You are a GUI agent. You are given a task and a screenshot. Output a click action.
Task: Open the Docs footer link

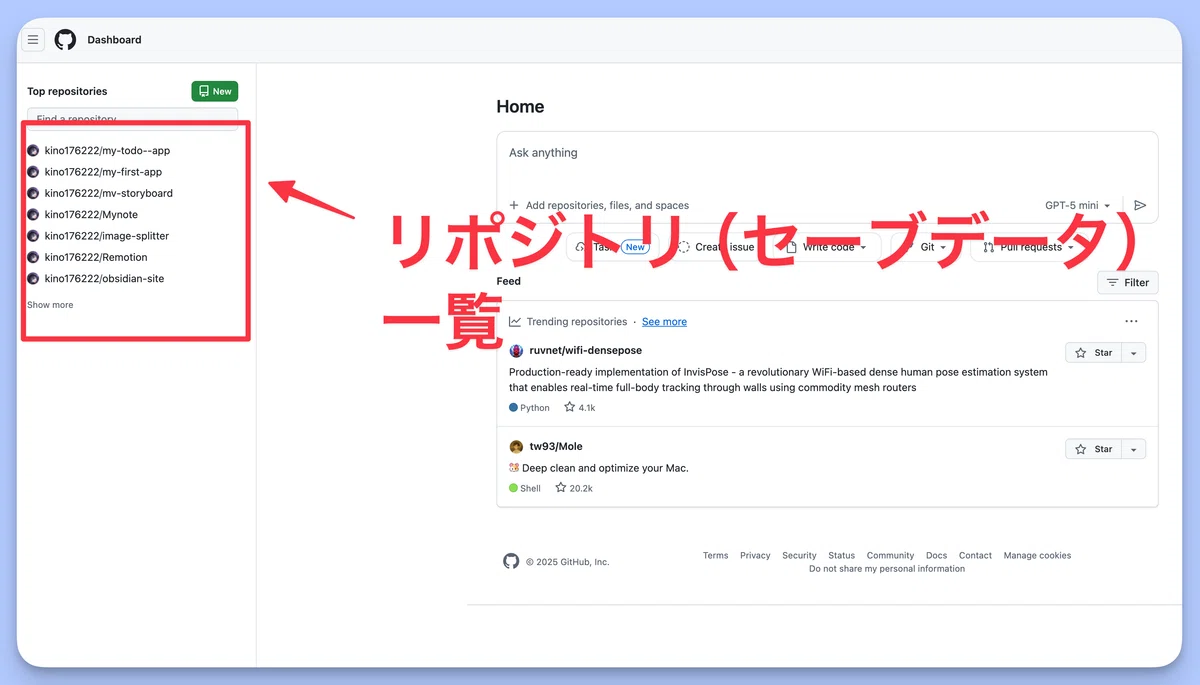point(936,556)
